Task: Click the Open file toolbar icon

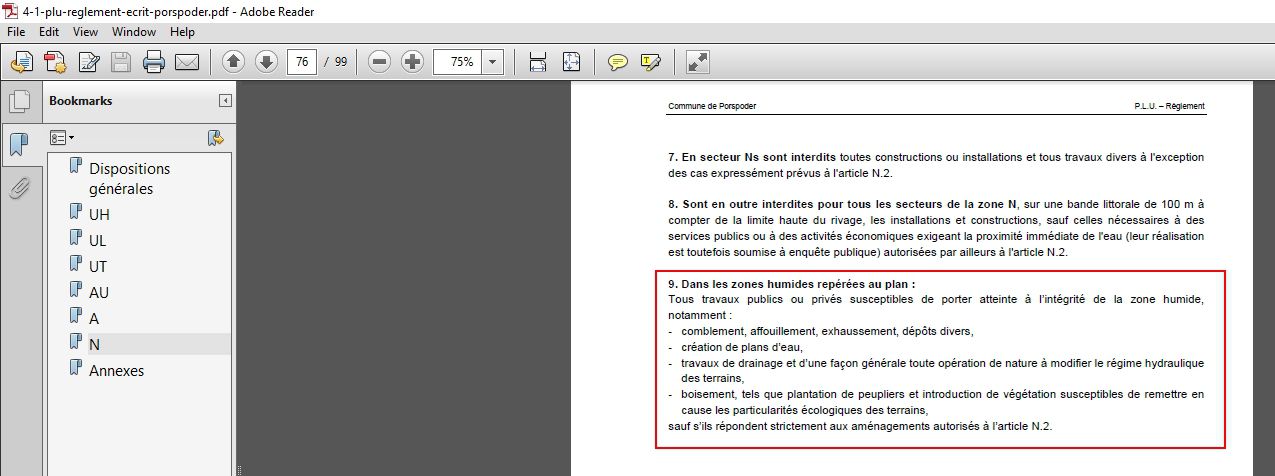Action: 21,62
